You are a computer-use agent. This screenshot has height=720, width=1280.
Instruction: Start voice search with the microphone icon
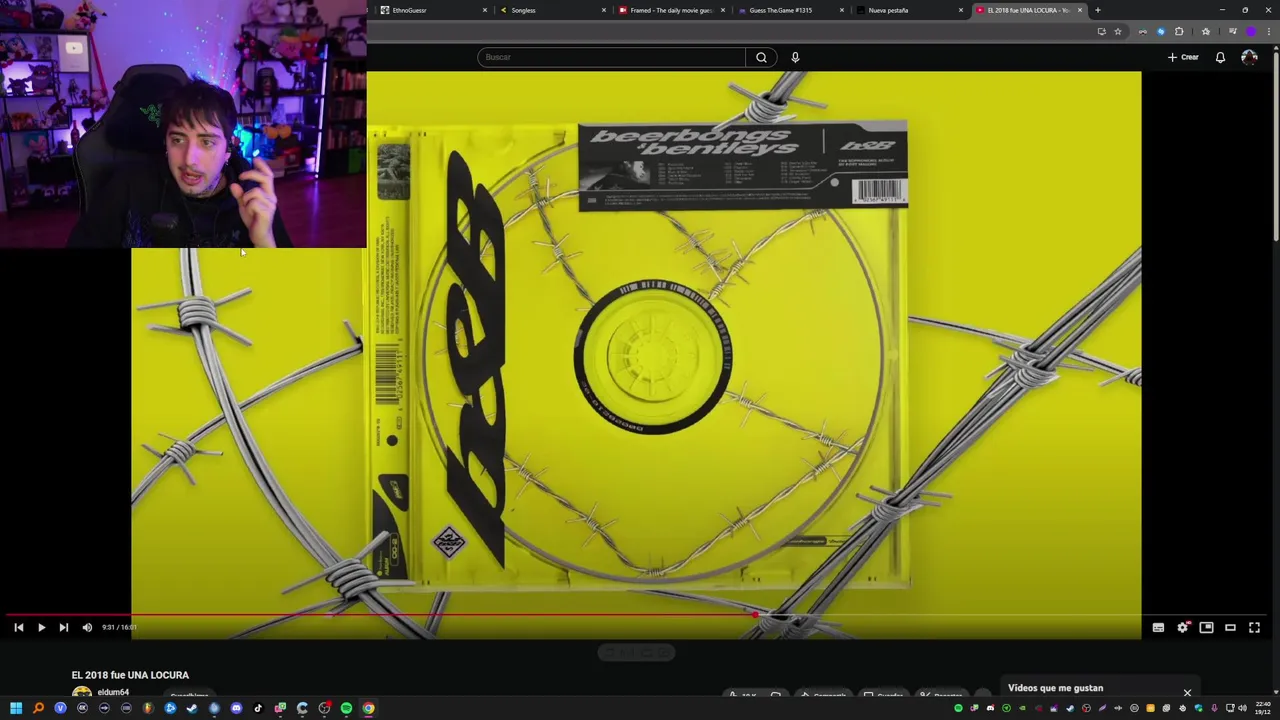click(795, 57)
